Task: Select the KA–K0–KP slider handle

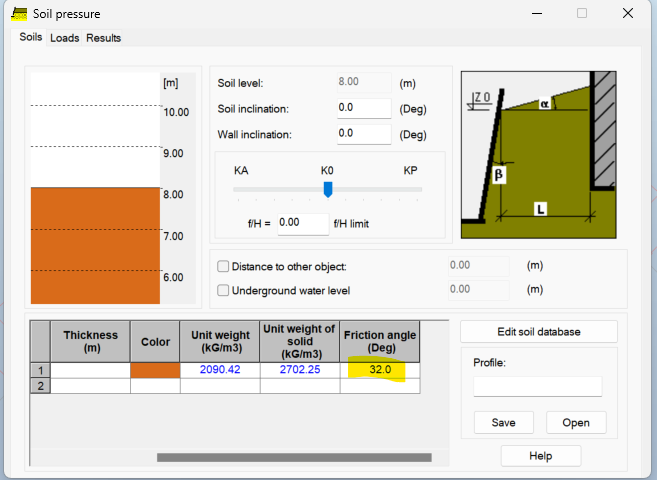Action: [328, 189]
